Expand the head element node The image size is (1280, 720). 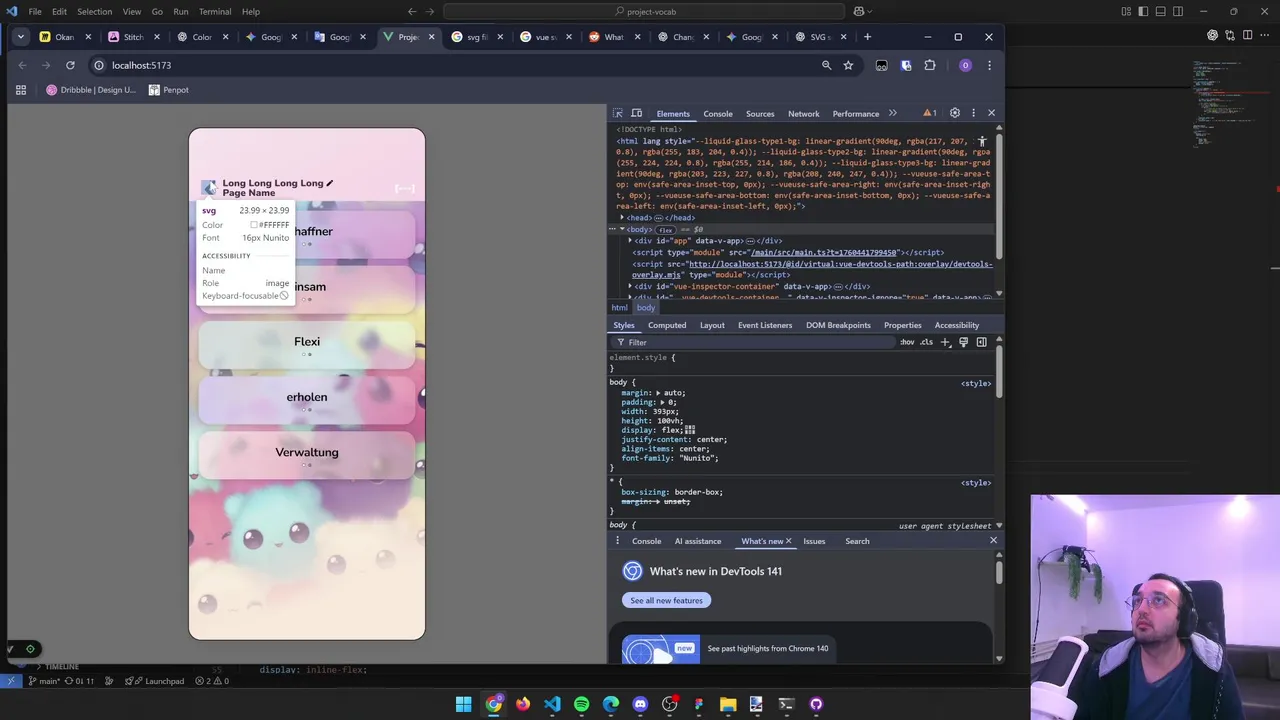click(x=622, y=218)
